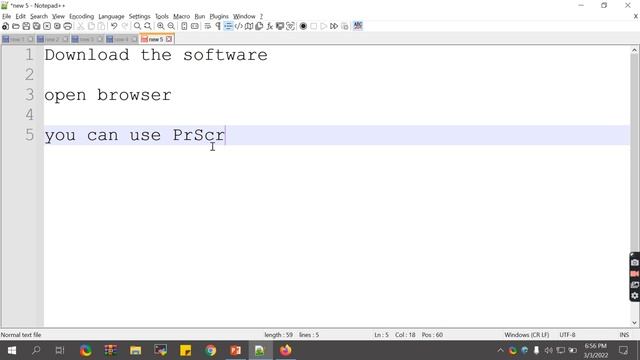This screenshot has width=640, height=360.
Task: Switch to the first document tab
Action: tap(18, 39)
